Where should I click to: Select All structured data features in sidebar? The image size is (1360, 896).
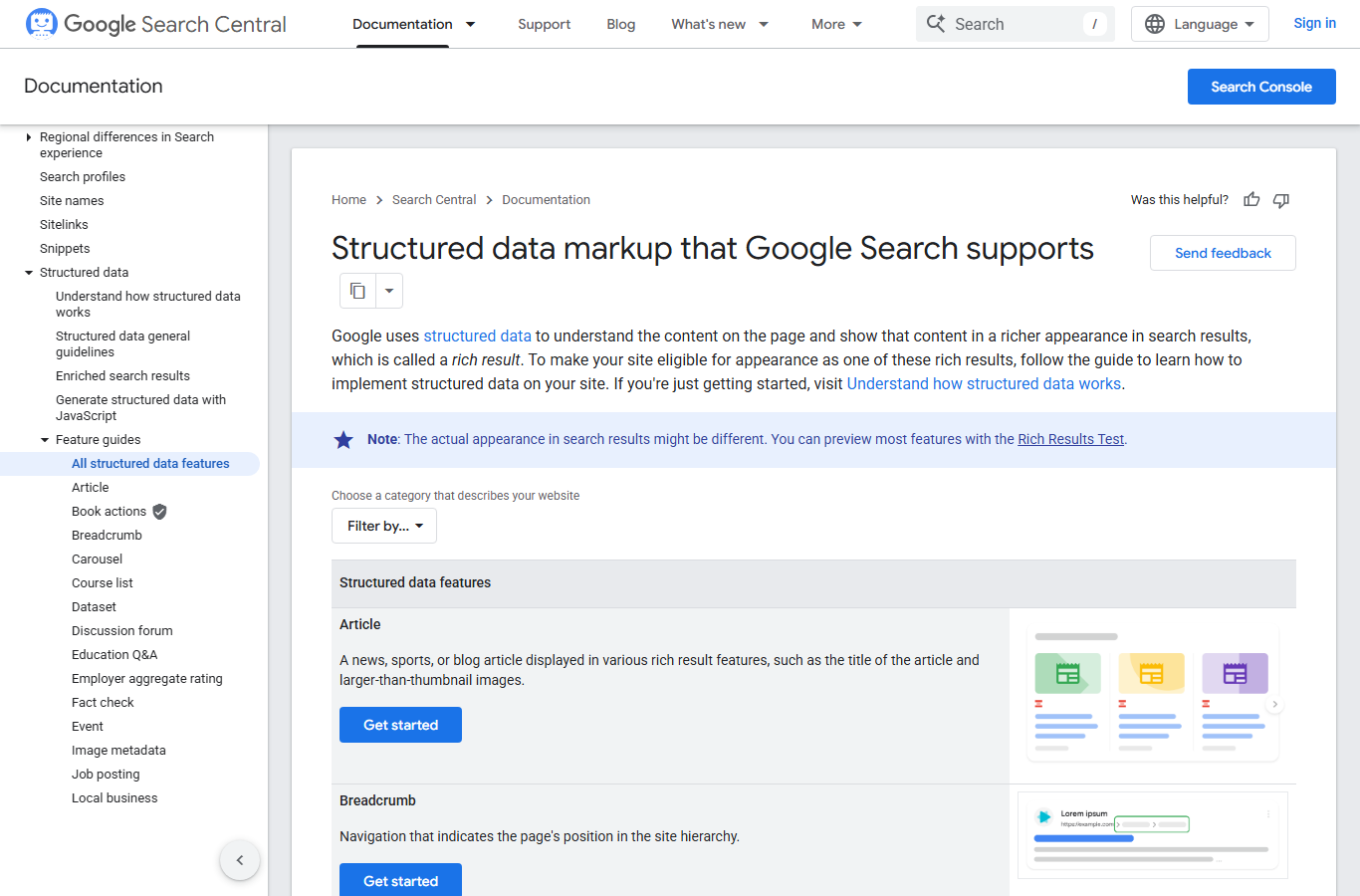(150, 464)
